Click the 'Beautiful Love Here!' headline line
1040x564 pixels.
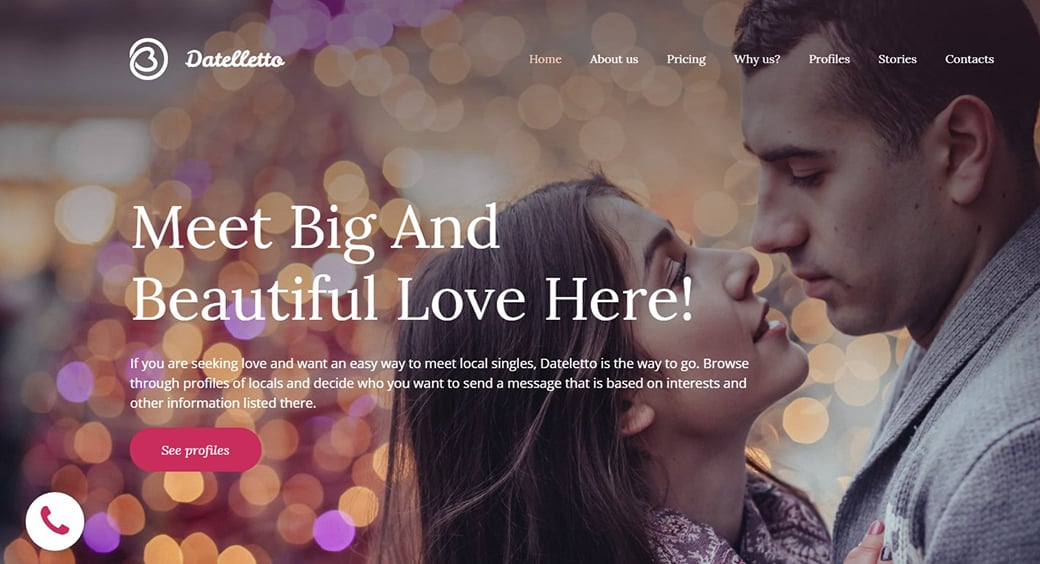click(x=413, y=299)
